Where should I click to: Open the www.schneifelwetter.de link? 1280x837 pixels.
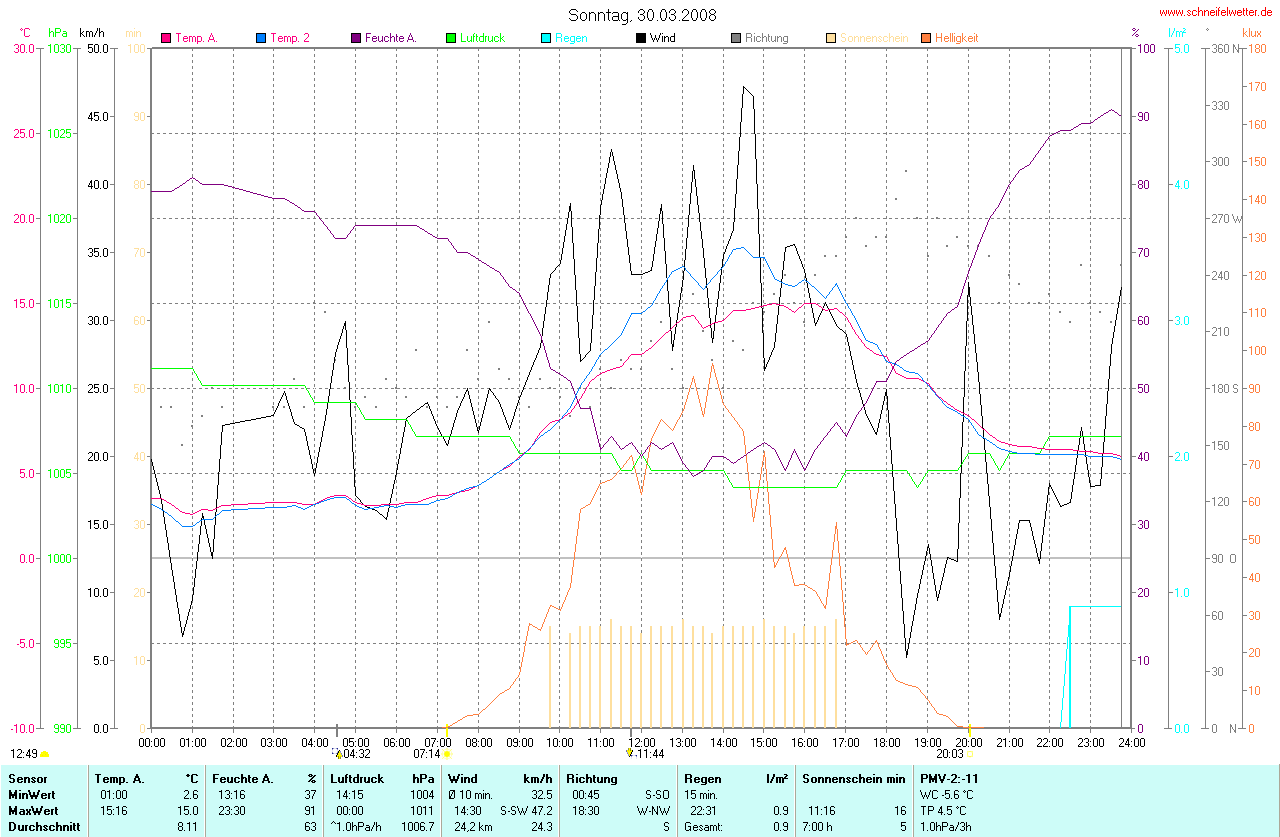pyautogui.click(x=1216, y=12)
